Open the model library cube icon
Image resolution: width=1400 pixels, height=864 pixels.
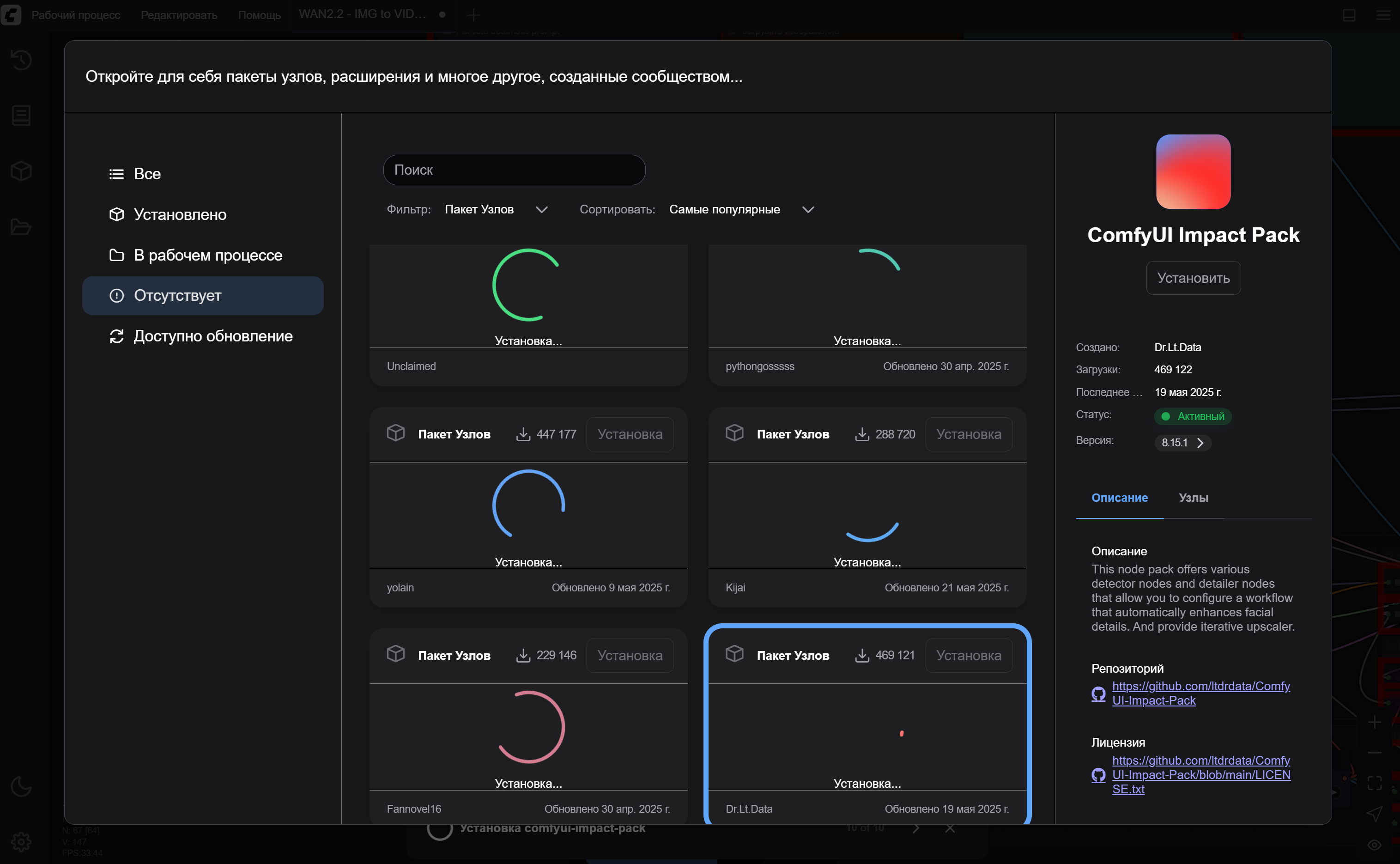coord(21,171)
